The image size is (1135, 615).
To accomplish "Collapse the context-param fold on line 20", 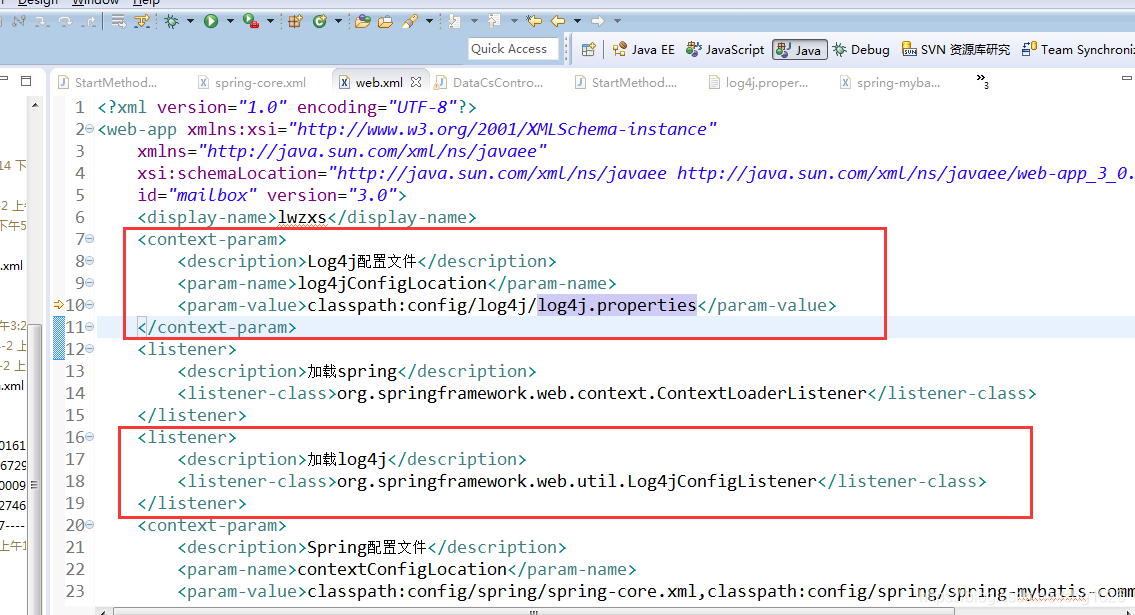I will [x=90, y=525].
